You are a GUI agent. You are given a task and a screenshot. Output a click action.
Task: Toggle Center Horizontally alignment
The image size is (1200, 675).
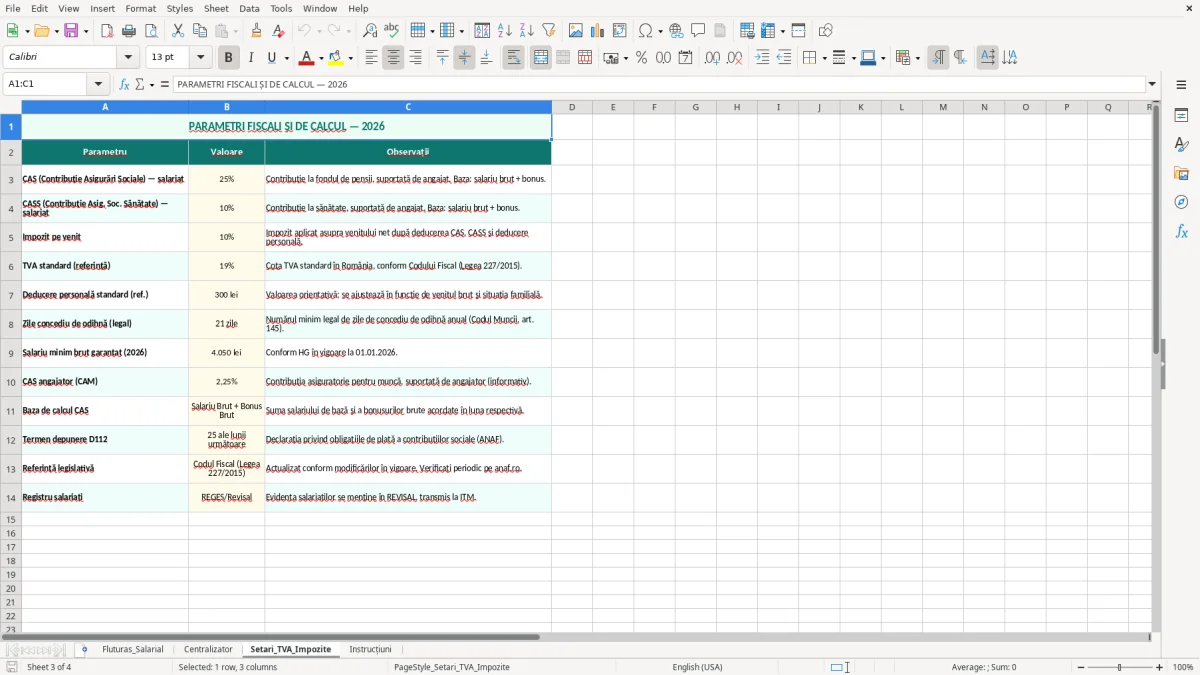[x=393, y=58]
